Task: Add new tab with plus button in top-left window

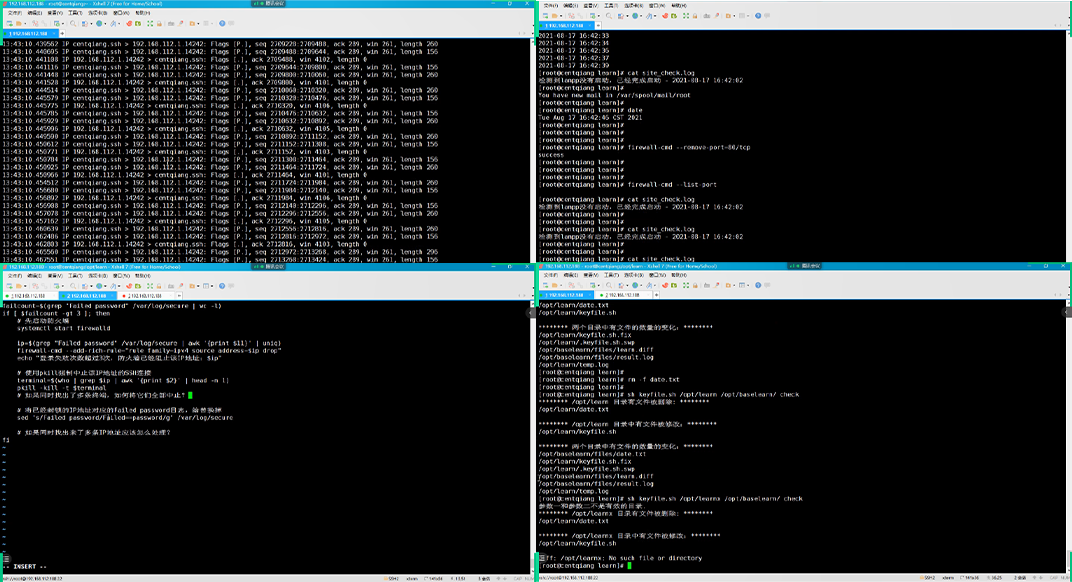Action: (62, 33)
